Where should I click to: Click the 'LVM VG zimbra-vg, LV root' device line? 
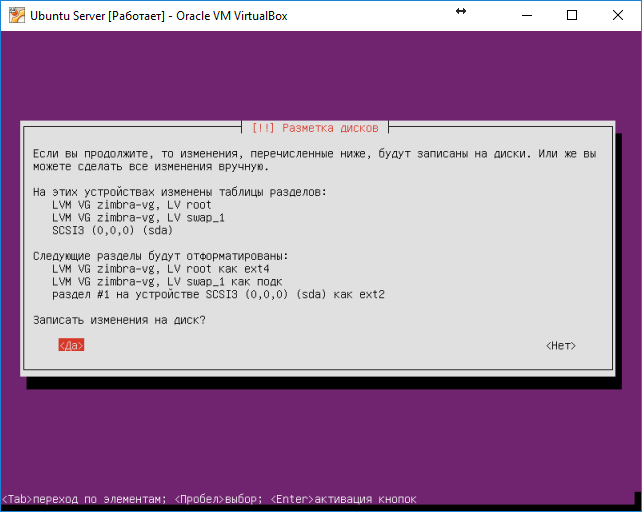131,205
